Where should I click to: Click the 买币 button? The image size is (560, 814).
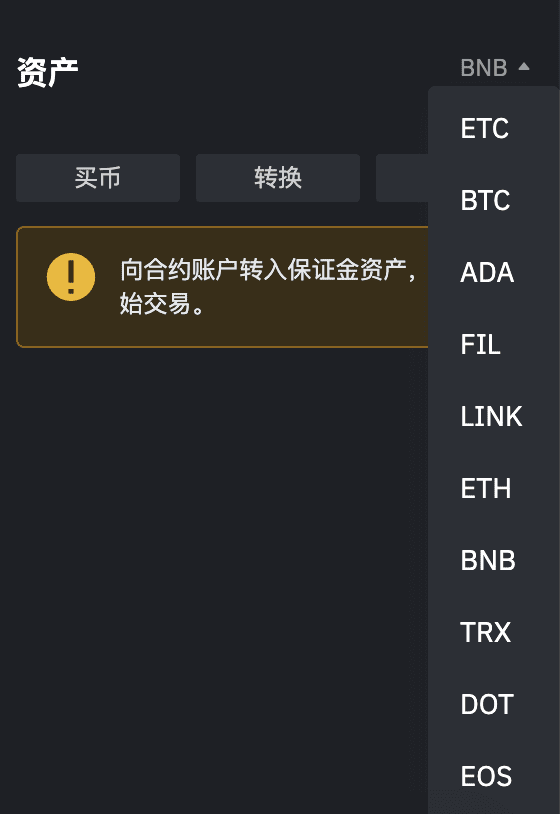(x=98, y=178)
